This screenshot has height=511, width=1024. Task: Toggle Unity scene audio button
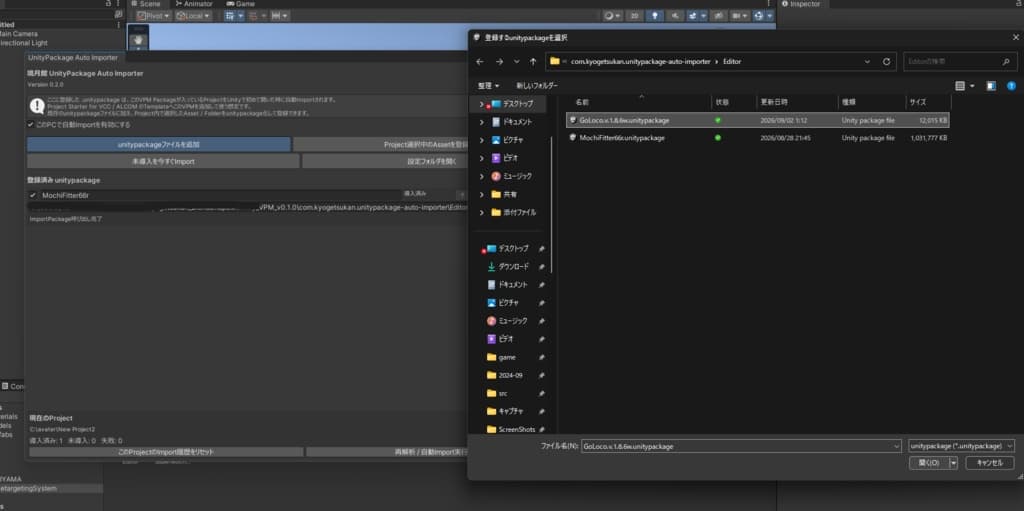pos(674,16)
